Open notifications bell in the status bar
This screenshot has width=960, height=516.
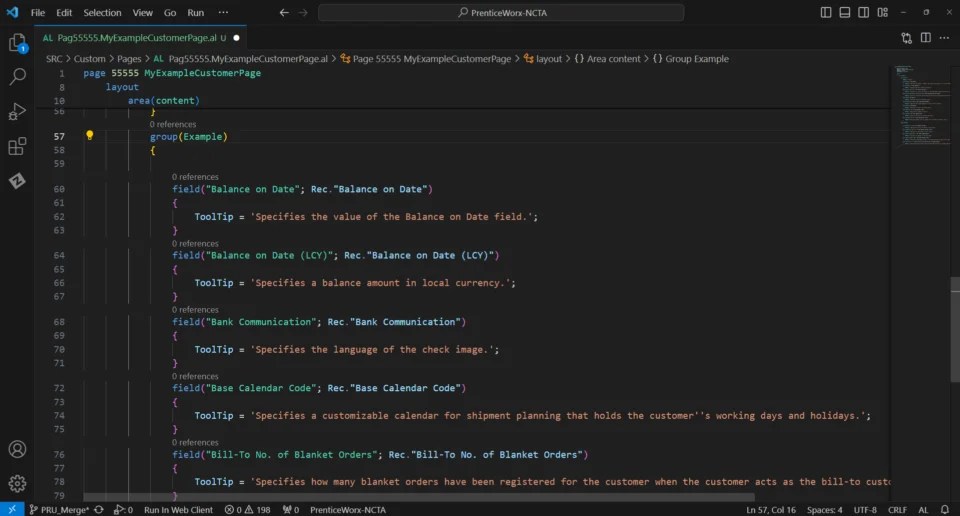point(945,509)
